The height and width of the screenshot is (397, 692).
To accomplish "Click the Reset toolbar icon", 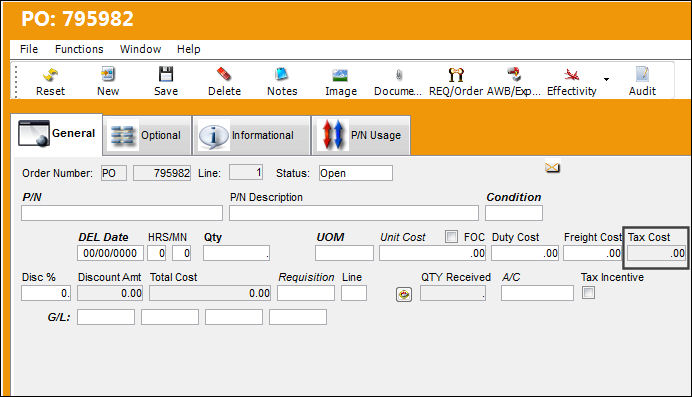I will pyautogui.click(x=50, y=75).
